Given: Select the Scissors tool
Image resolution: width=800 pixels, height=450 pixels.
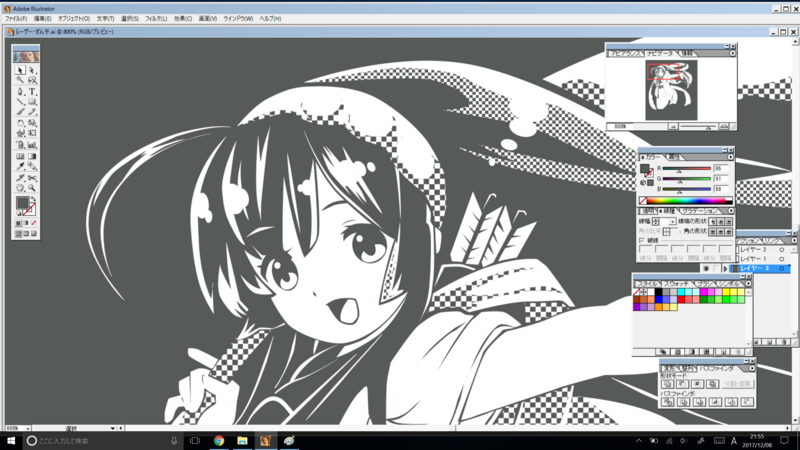Looking at the screenshot, I should 32,178.
